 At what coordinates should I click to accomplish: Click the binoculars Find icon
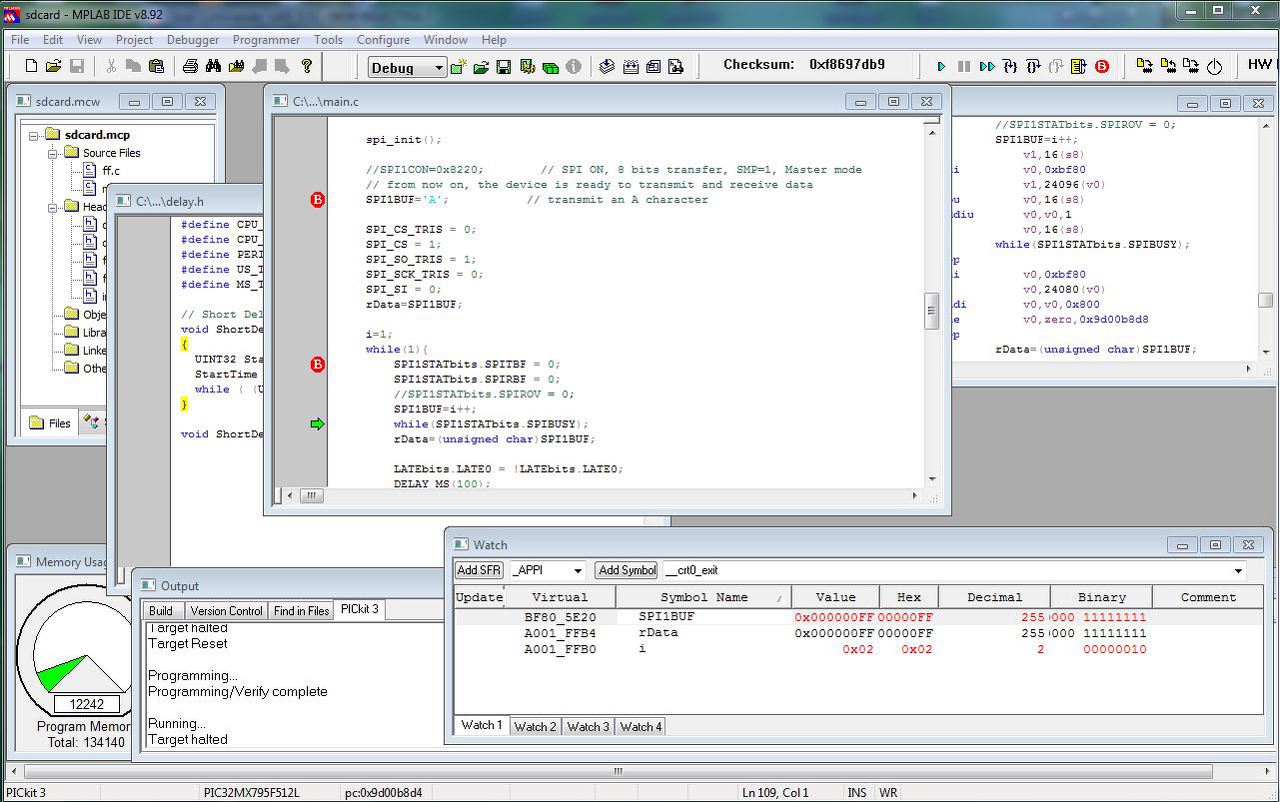click(213, 67)
